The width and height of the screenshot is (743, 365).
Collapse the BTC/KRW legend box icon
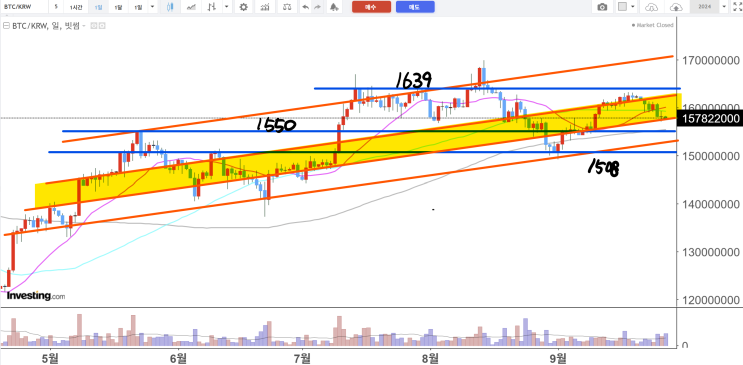point(5,26)
